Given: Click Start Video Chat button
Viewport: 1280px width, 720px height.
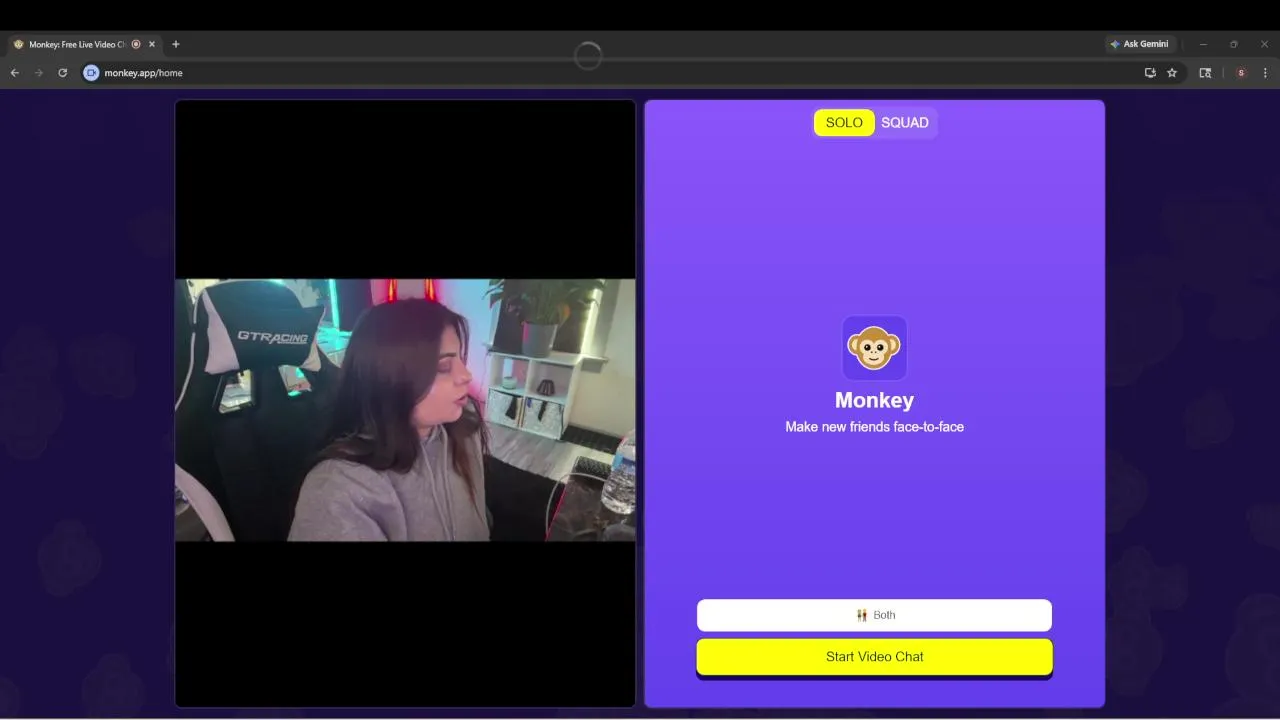Looking at the screenshot, I should [x=874, y=657].
